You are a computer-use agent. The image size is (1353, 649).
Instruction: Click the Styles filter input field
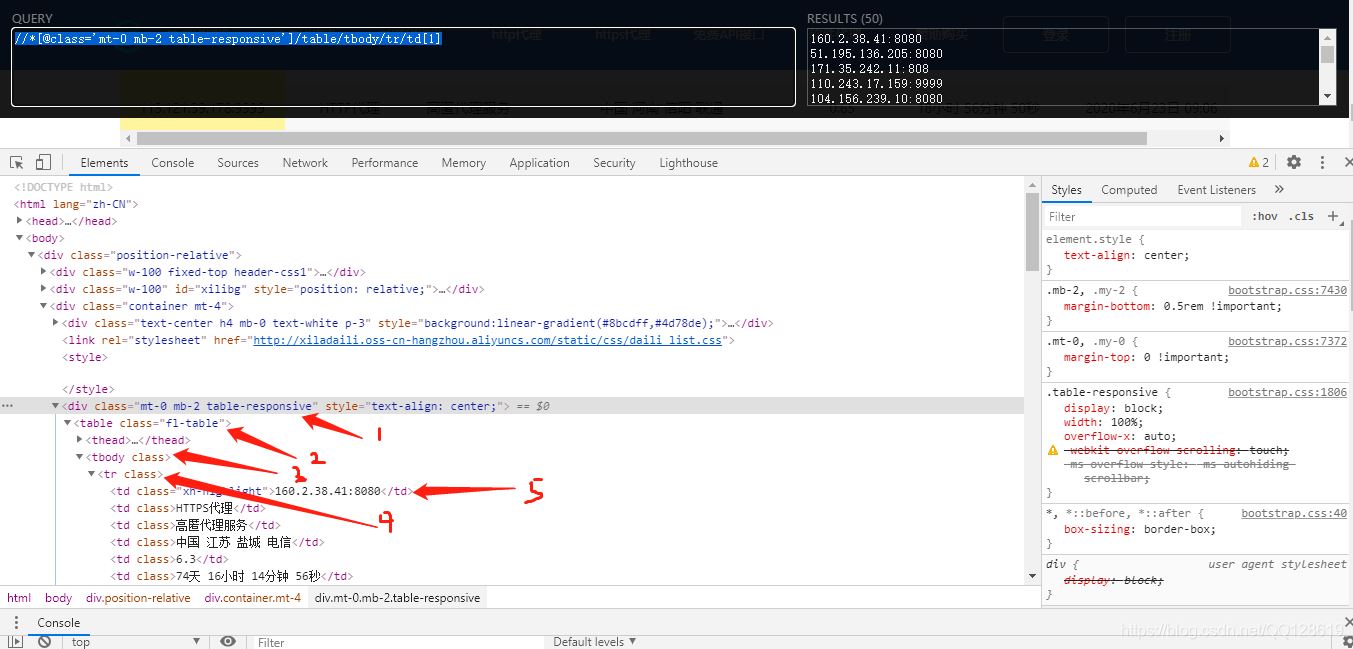click(x=1140, y=215)
